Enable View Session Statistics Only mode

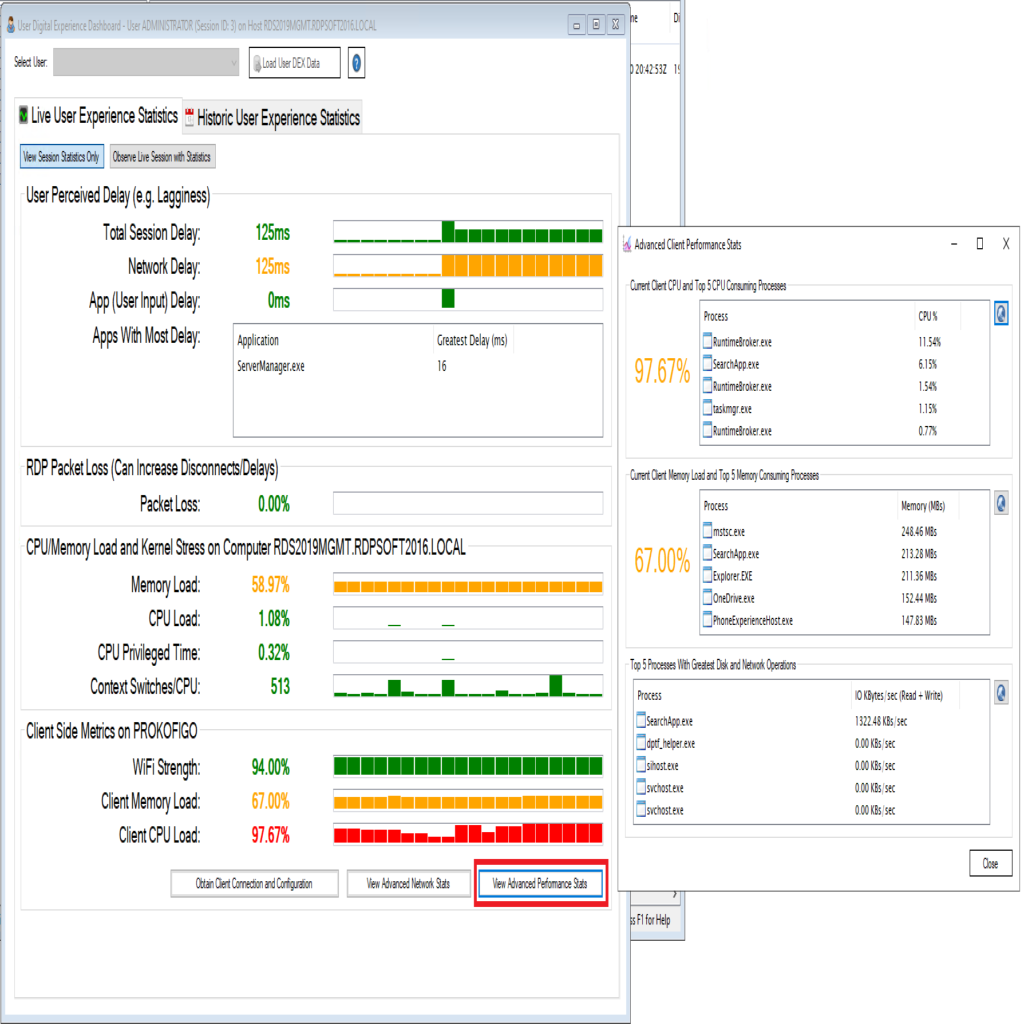click(61, 157)
